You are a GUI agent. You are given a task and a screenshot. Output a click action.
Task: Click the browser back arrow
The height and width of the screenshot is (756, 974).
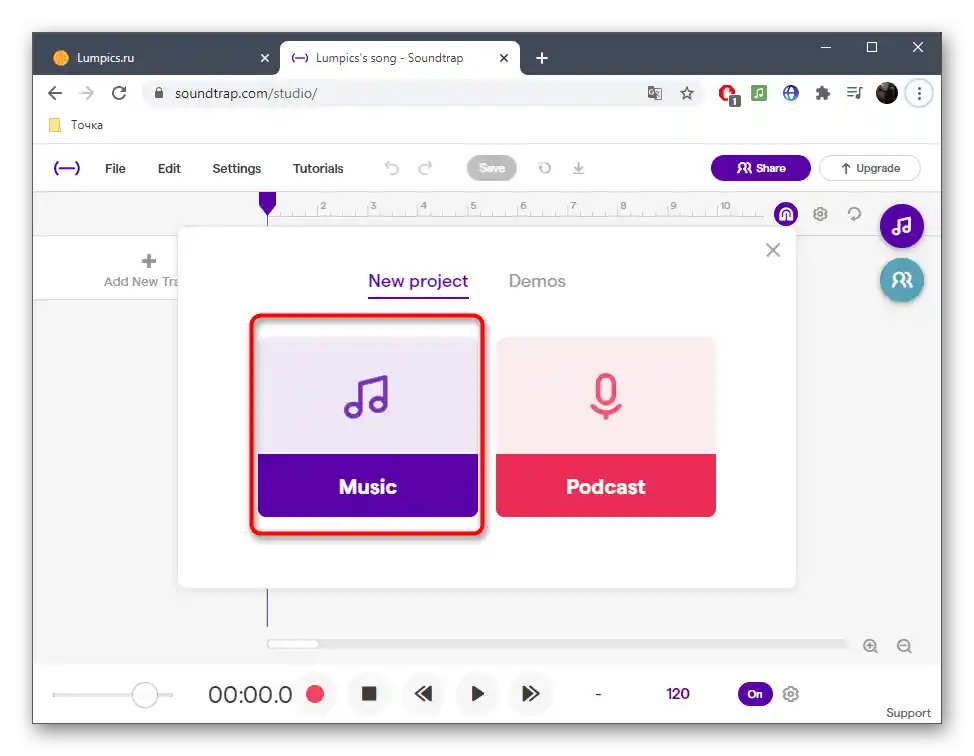pyautogui.click(x=55, y=93)
